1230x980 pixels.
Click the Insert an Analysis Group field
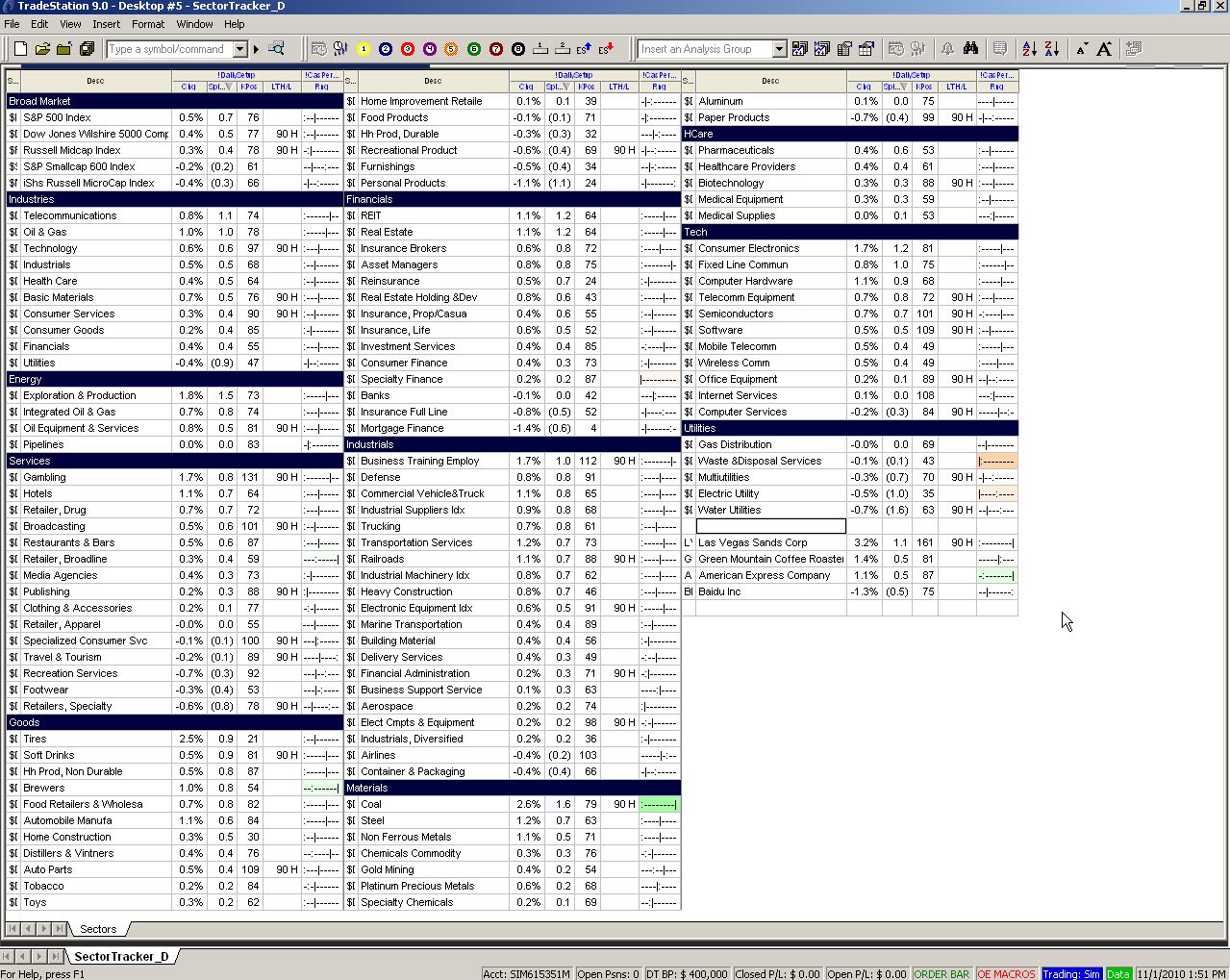(706, 49)
